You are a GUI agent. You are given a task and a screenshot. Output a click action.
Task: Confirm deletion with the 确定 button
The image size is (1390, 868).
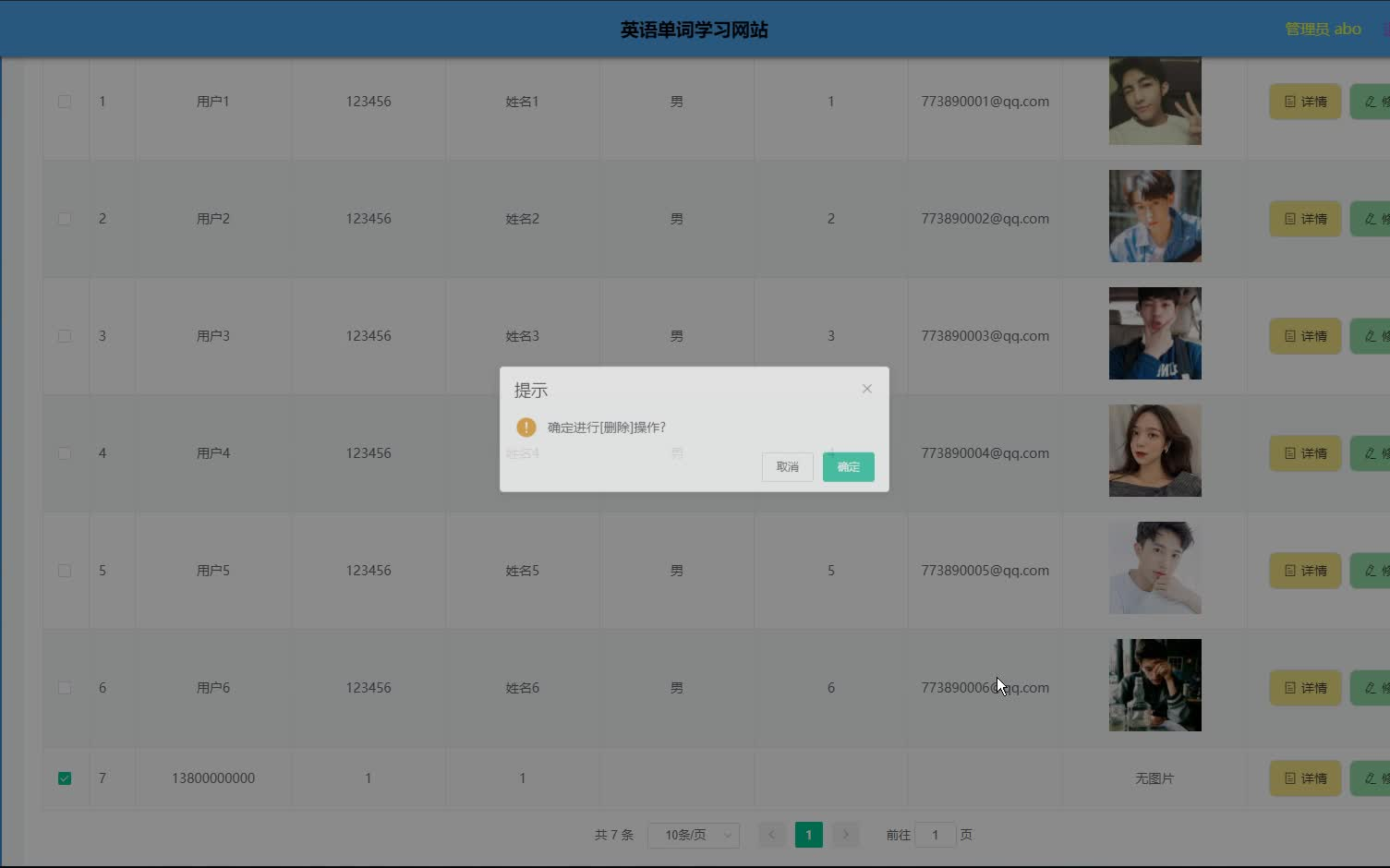pyautogui.click(x=847, y=466)
